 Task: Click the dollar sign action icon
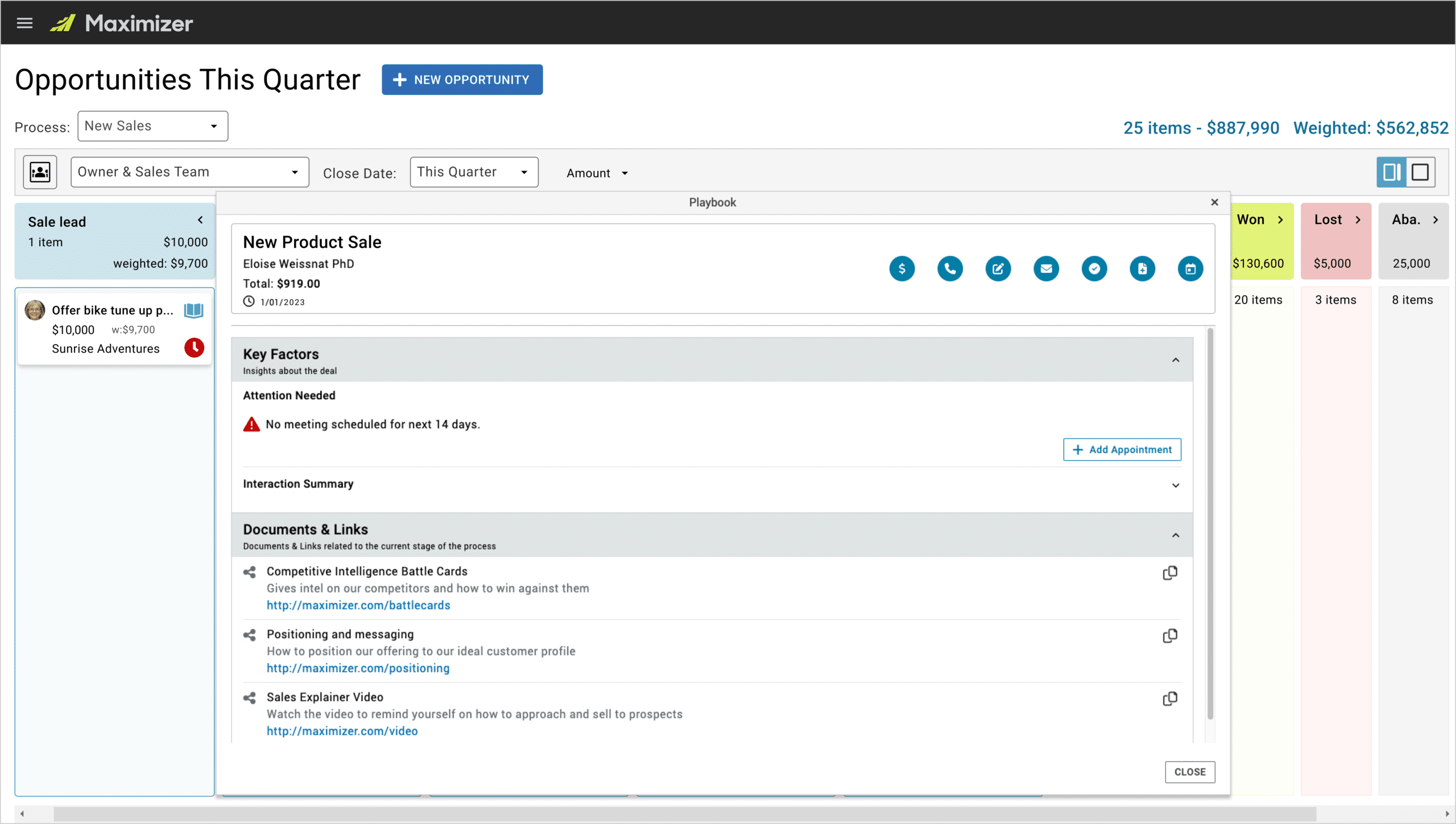click(x=901, y=268)
